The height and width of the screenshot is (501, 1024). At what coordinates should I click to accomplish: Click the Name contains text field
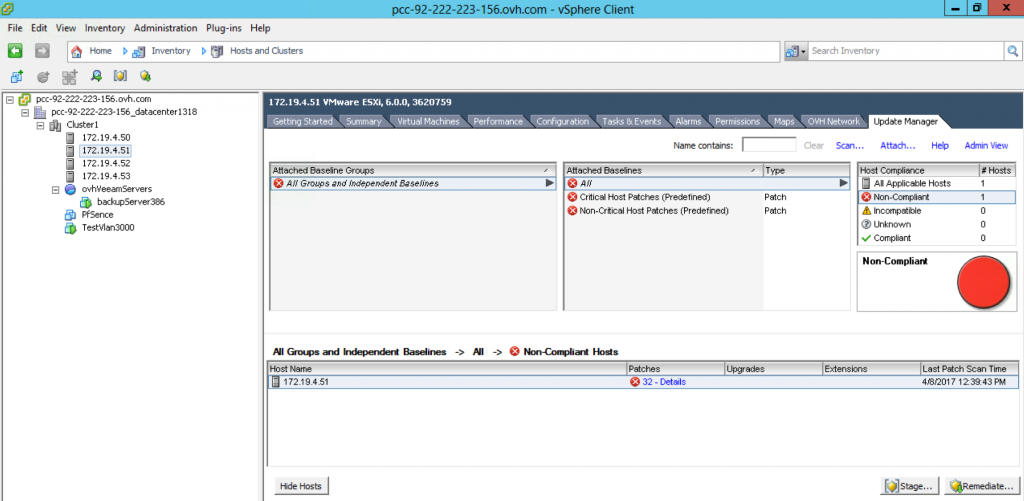click(x=769, y=145)
